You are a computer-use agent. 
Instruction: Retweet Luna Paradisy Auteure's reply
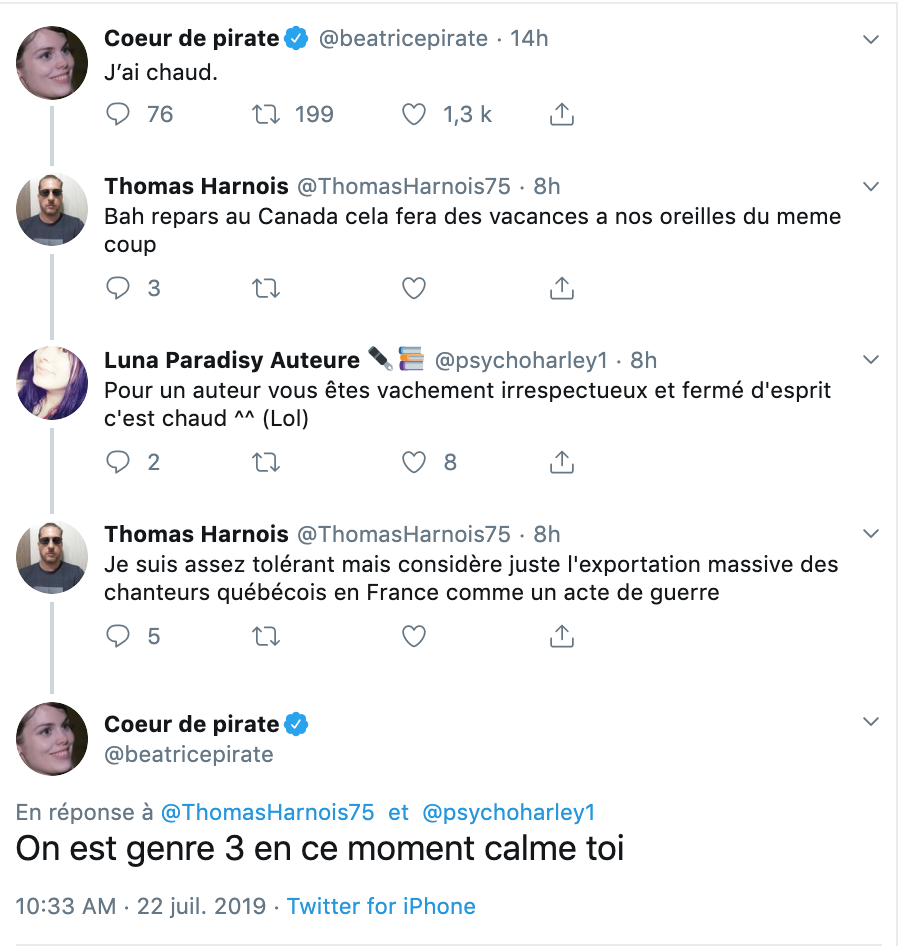point(266,462)
